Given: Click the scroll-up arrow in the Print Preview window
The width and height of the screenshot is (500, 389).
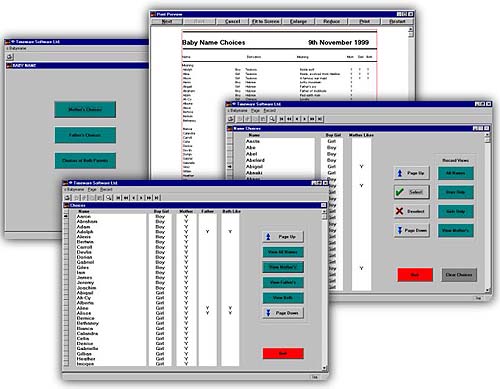Looking at the screenshot, I should coord(411,29).
